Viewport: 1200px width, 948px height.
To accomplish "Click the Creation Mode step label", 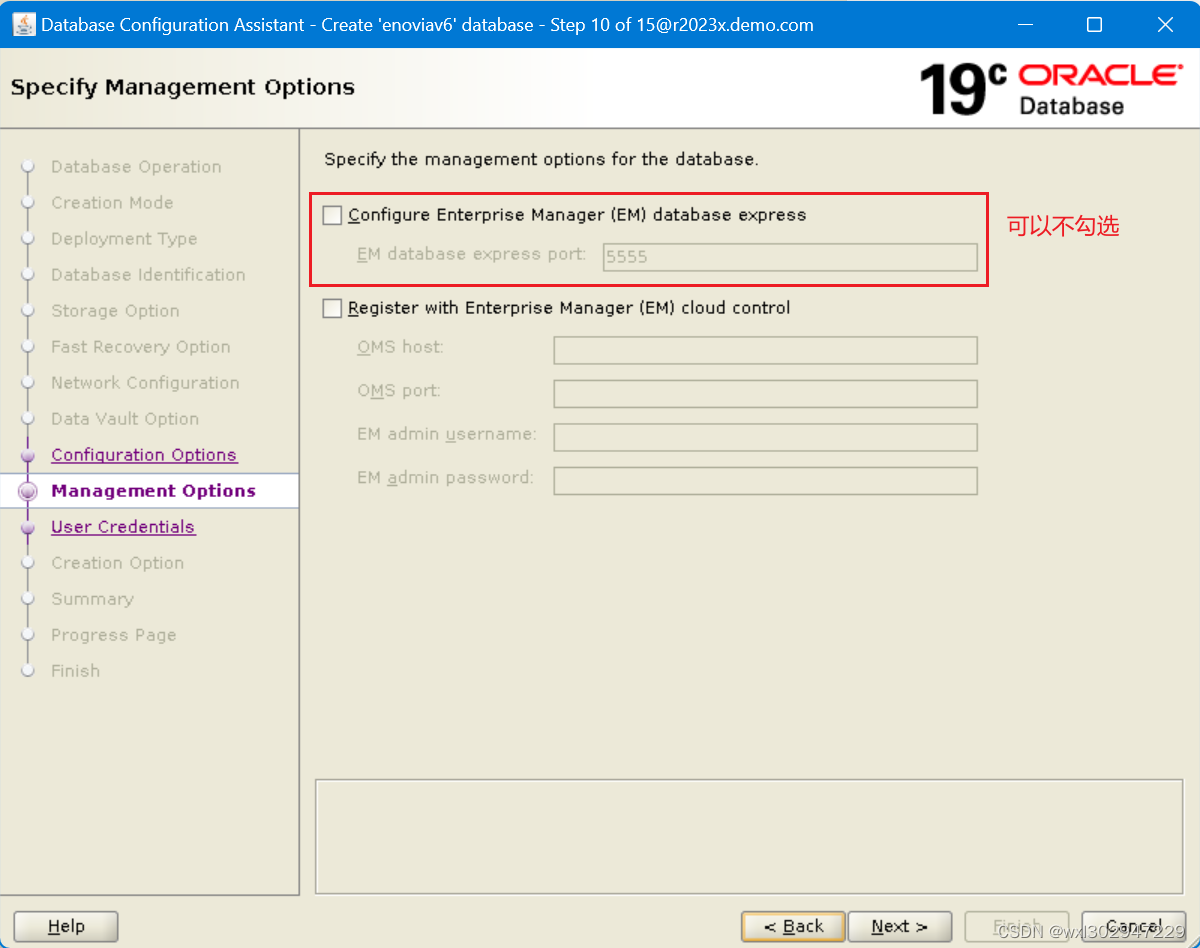I will 112,203.
